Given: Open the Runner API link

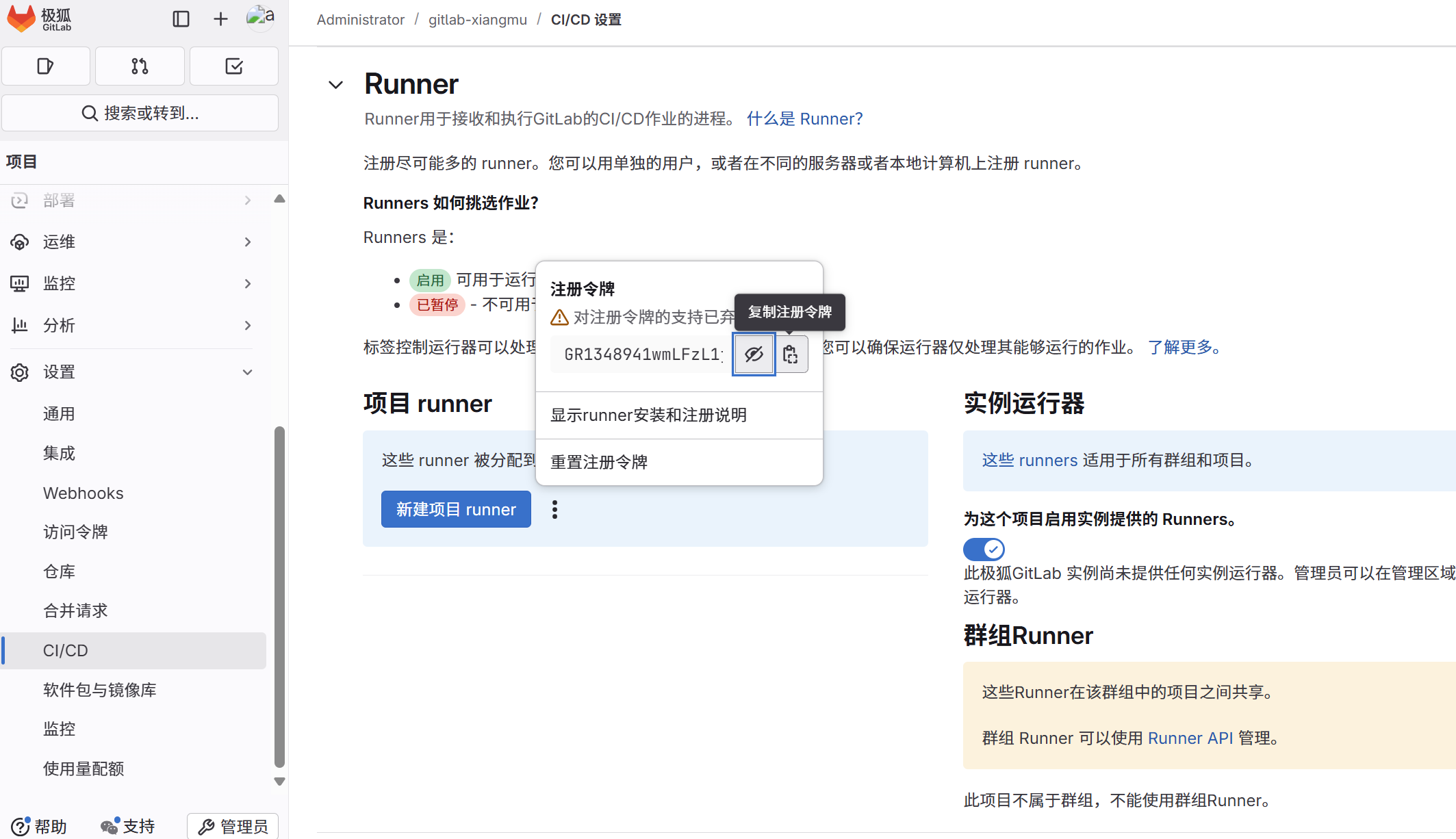Looking at the screenshot, I should 1190,738.
